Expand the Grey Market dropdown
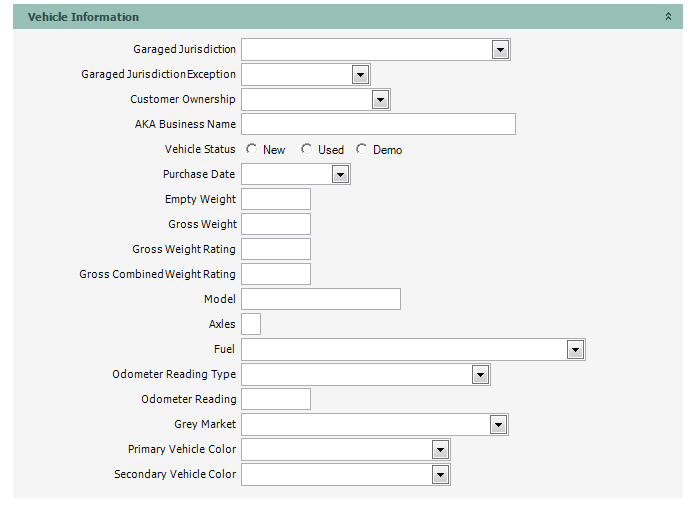The height and width of the screenshot is (509, 700). tap(500, 424)
